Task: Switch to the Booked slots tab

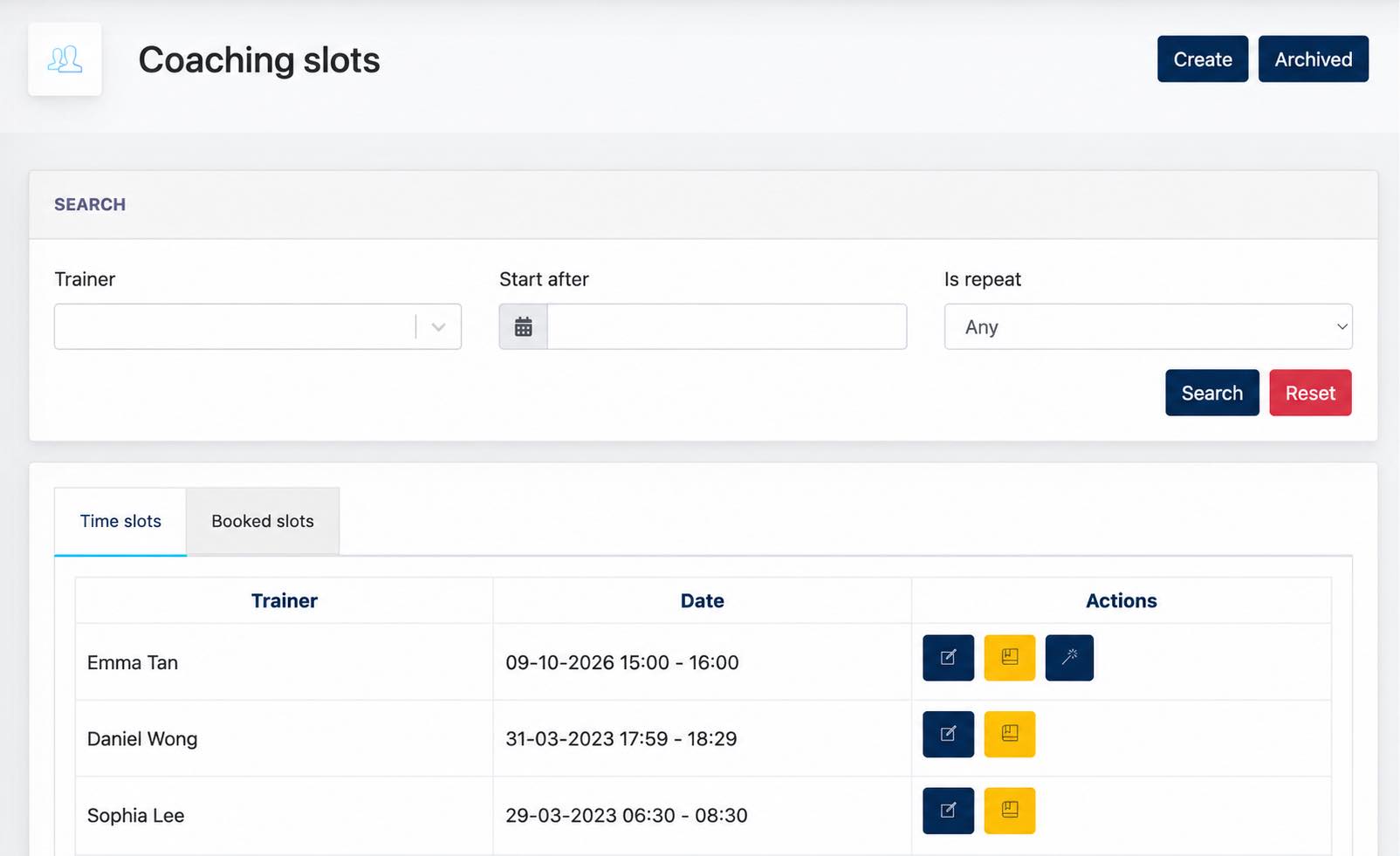Action: [x=263, y=521]
